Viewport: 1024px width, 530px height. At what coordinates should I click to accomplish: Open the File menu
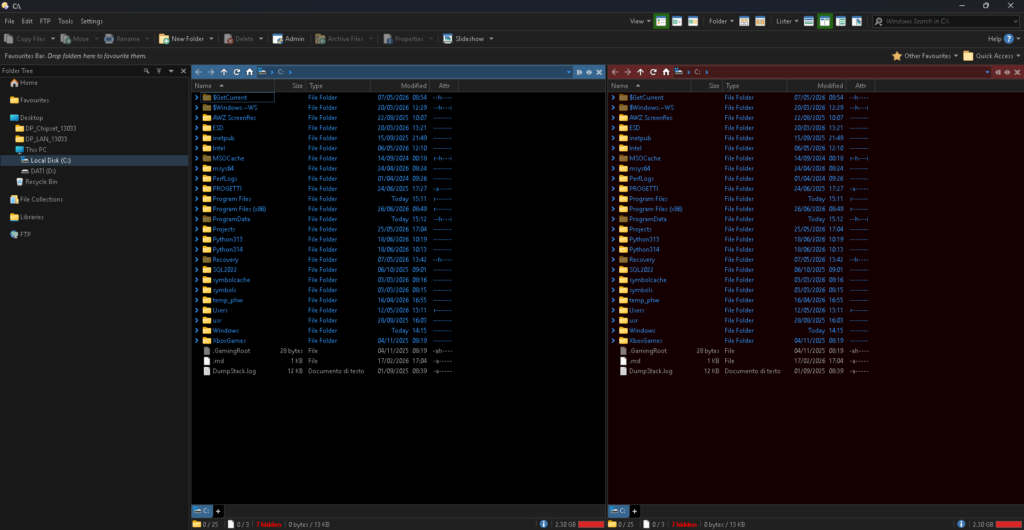point(9,22)
